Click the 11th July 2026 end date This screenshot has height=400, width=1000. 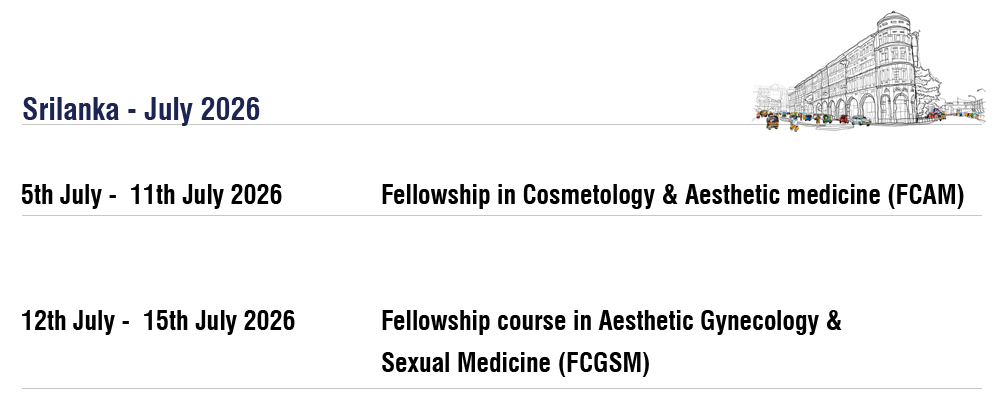(x=205, y=195)
